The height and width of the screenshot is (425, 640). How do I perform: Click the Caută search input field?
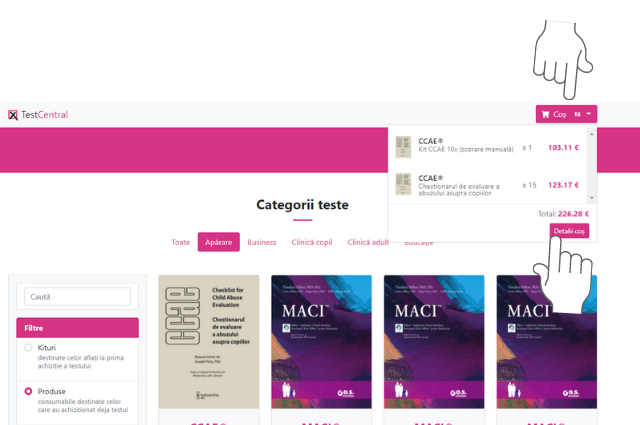coord(77,296)
